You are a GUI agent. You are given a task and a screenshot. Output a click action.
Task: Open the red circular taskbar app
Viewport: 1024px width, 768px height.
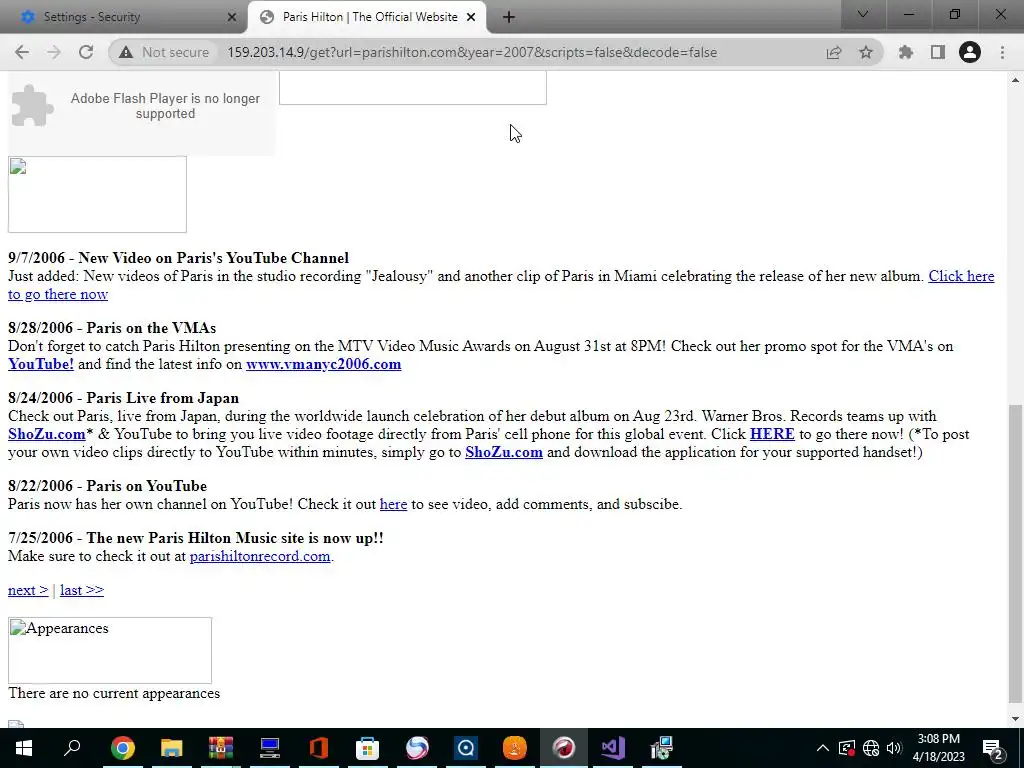[564, 748]
